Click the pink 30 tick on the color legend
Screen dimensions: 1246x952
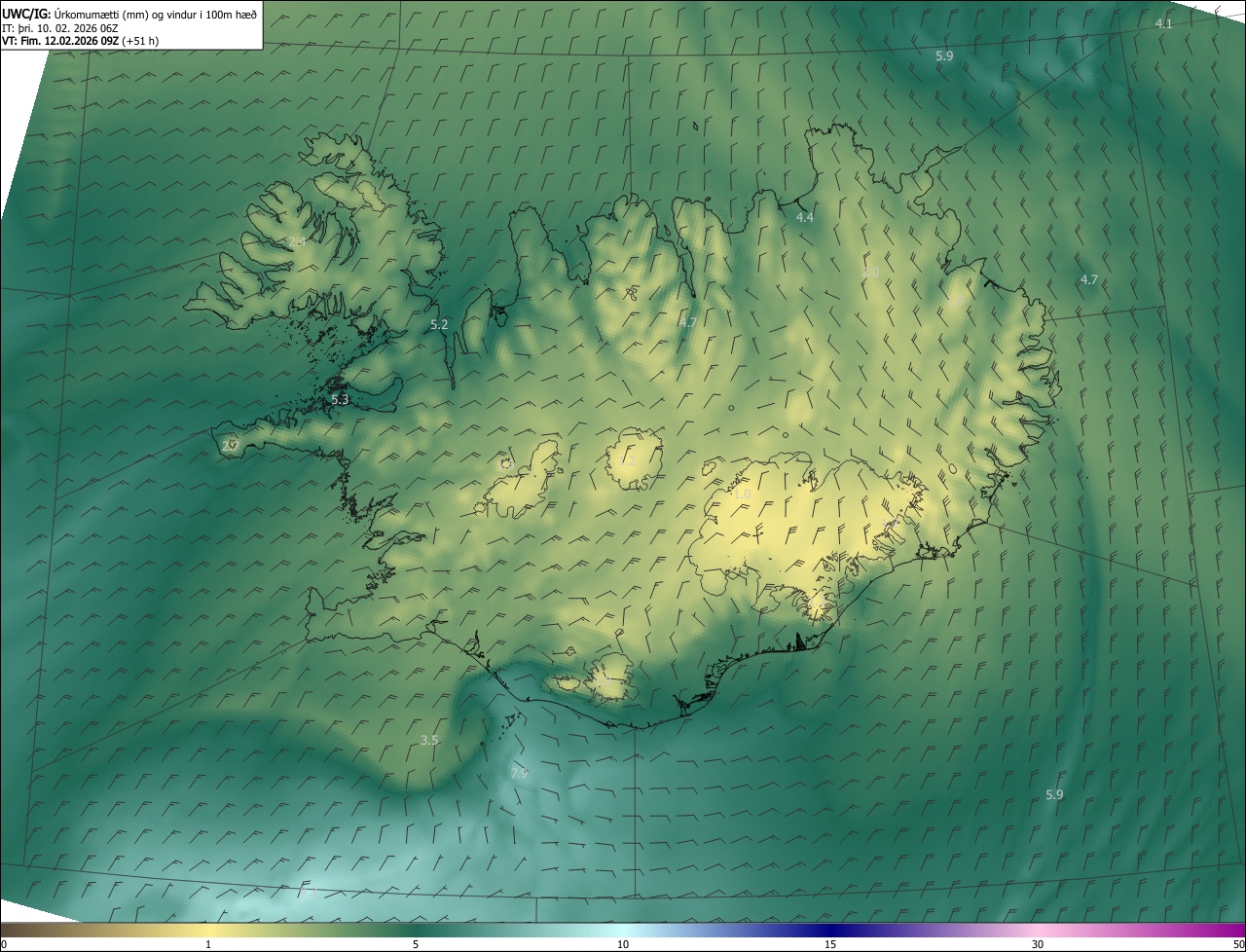1038,944
